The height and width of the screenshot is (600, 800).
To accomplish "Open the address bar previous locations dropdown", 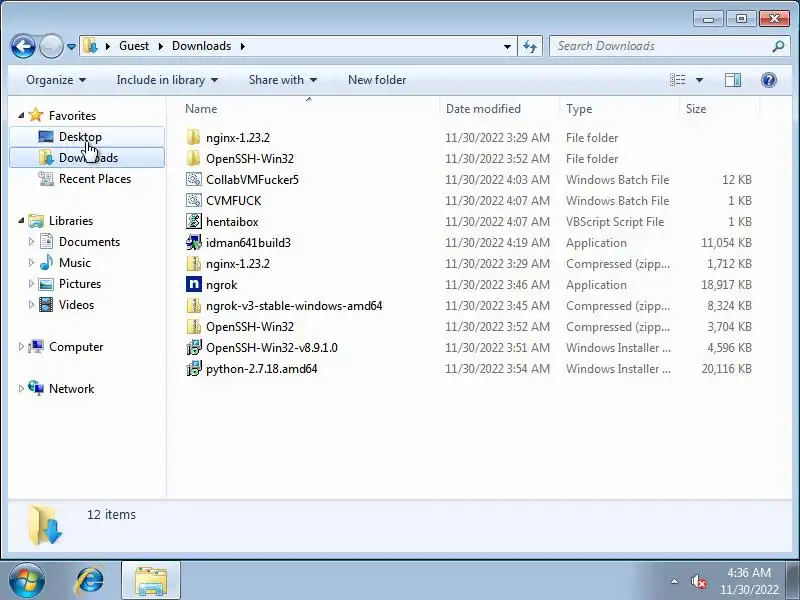I will (x=507, y=46).
